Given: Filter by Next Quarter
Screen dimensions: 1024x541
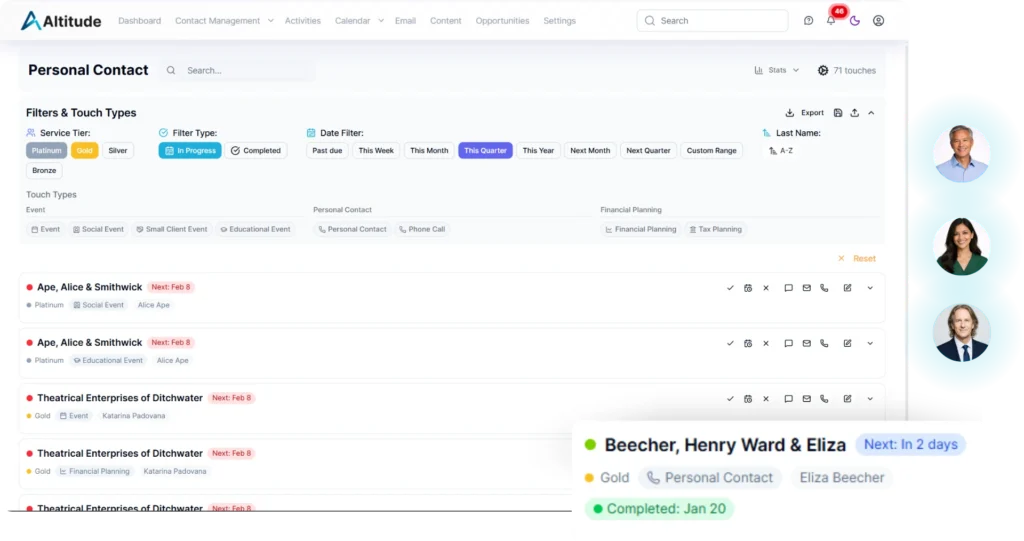Looking at the screenshot, I should pos(648,151).
